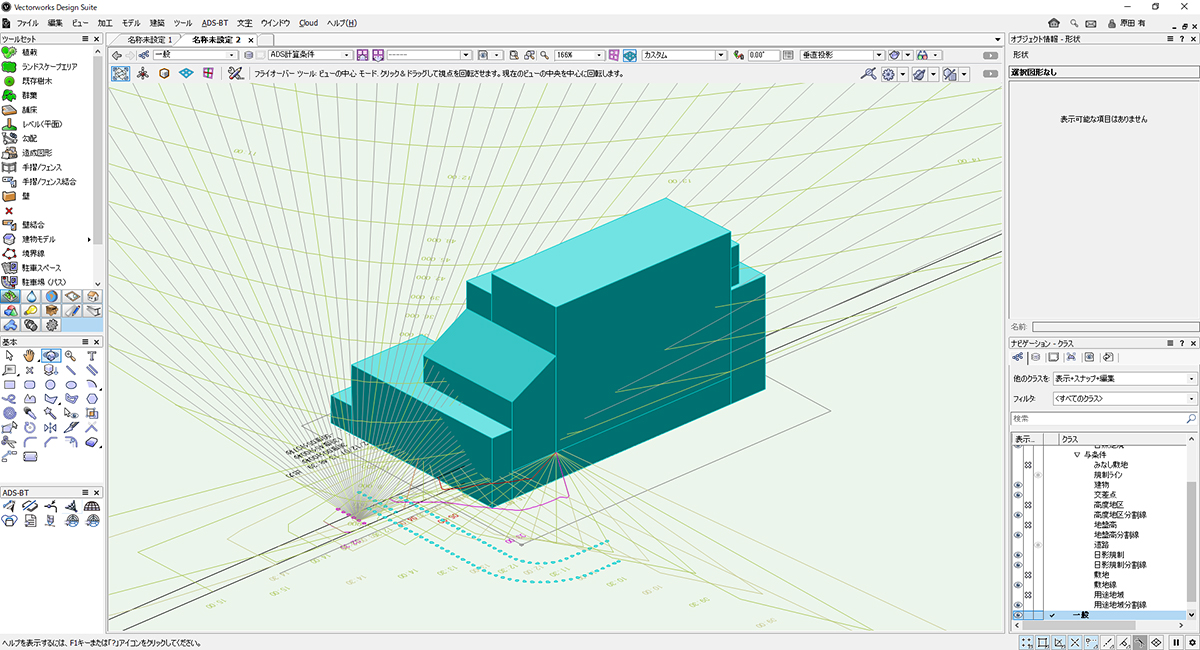The width and height of the screenshot is (1200, 650).
Task: Click the first ADS-BT palette tool icon
Action: coord(9,506)
